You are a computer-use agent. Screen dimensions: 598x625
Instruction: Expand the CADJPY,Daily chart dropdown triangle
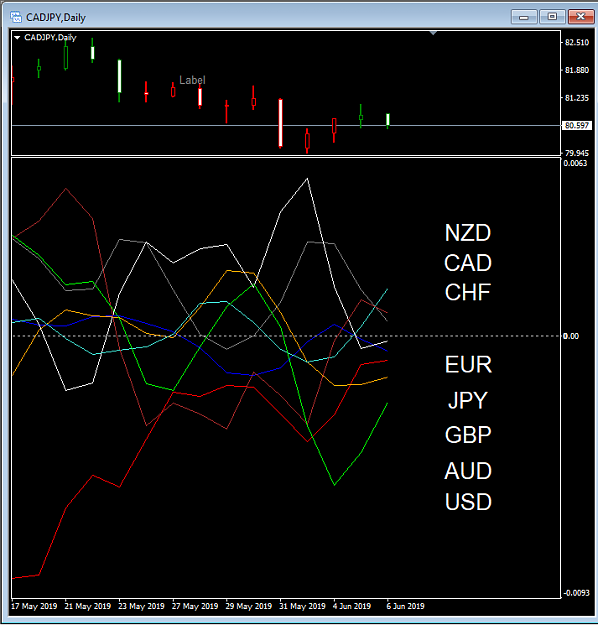pyautogui.click(x=17, y=37)
